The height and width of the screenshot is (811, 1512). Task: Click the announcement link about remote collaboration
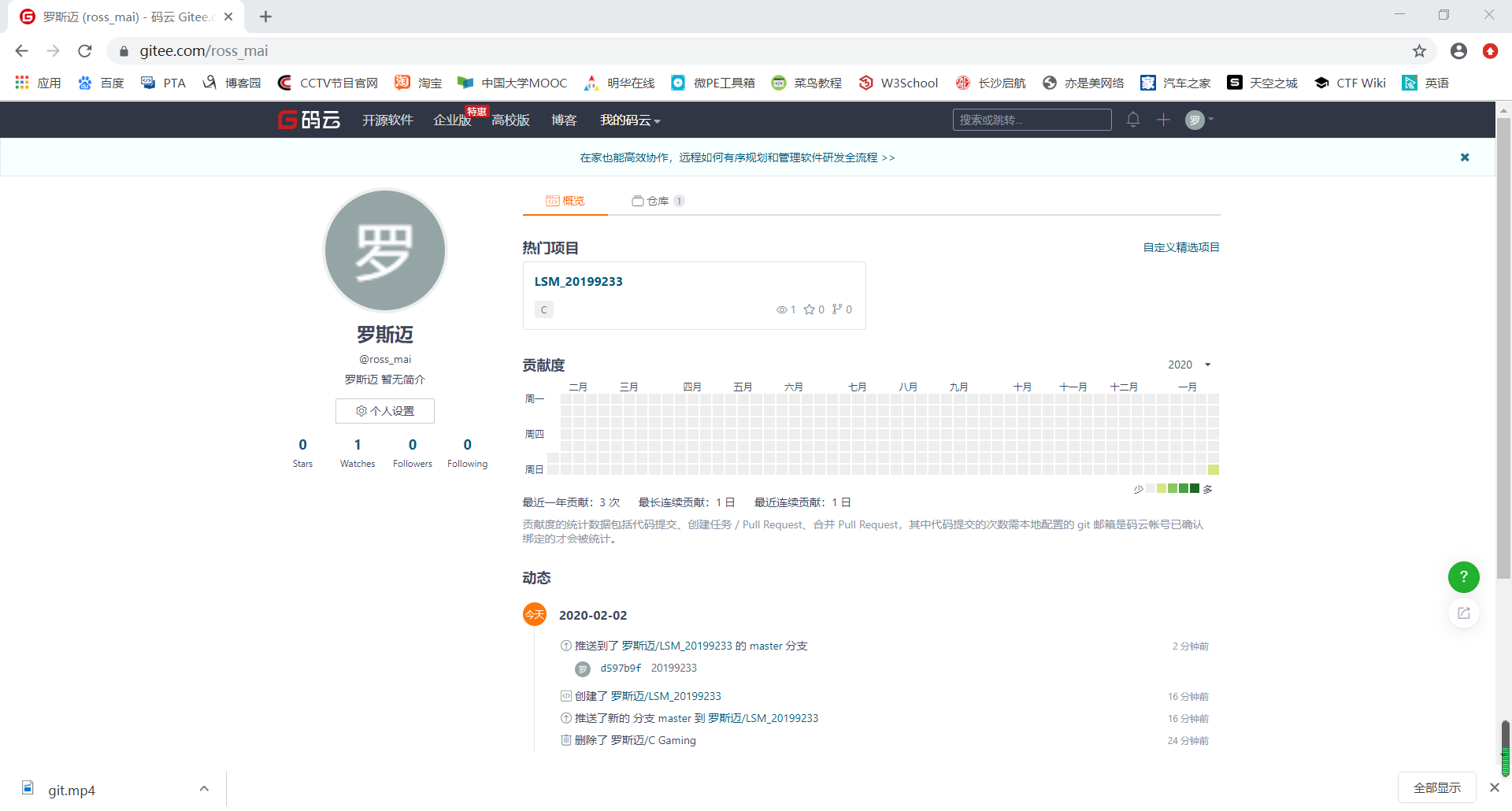click(x=737, y=157)
